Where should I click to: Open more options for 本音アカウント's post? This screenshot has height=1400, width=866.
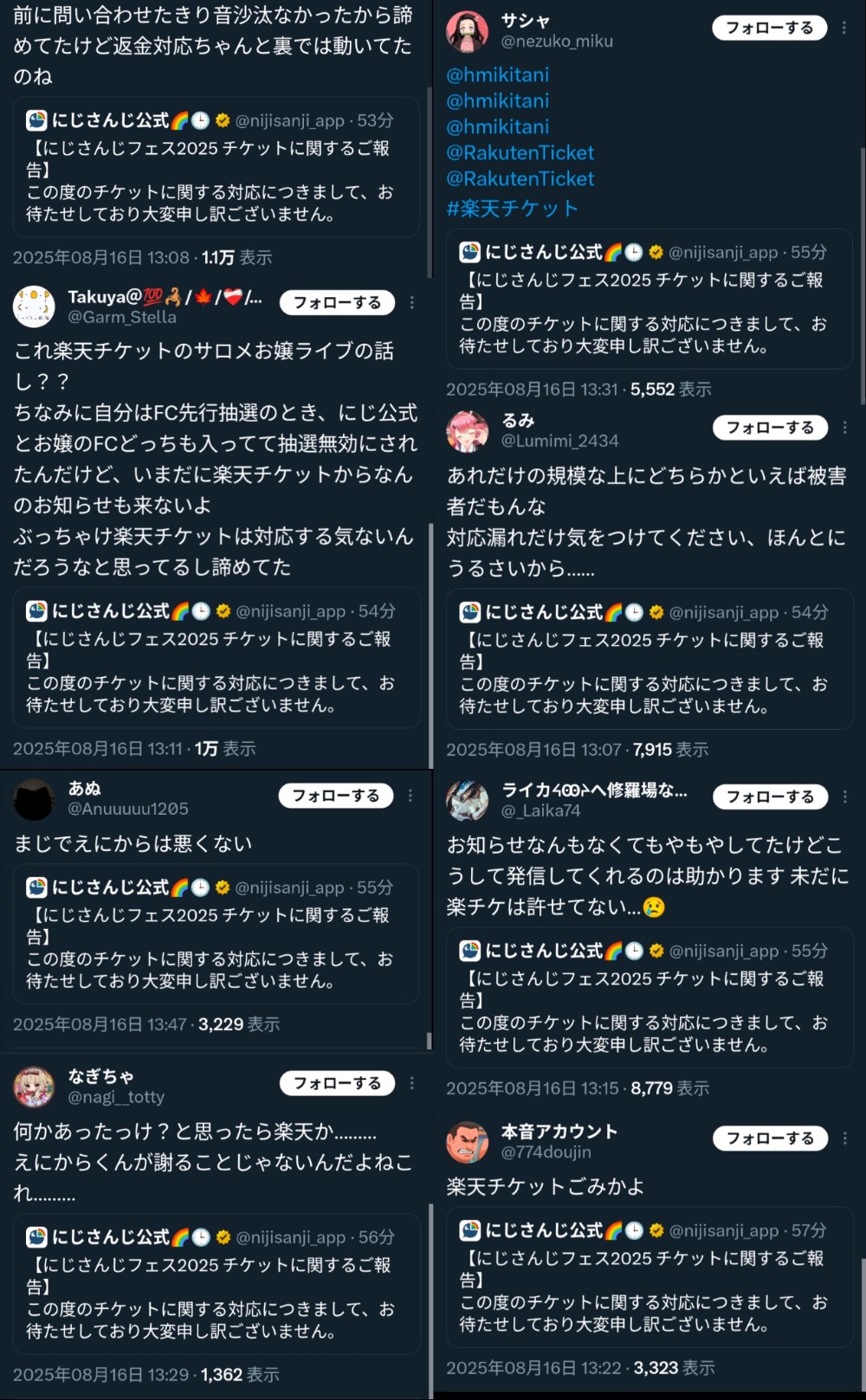point(845,1139)
